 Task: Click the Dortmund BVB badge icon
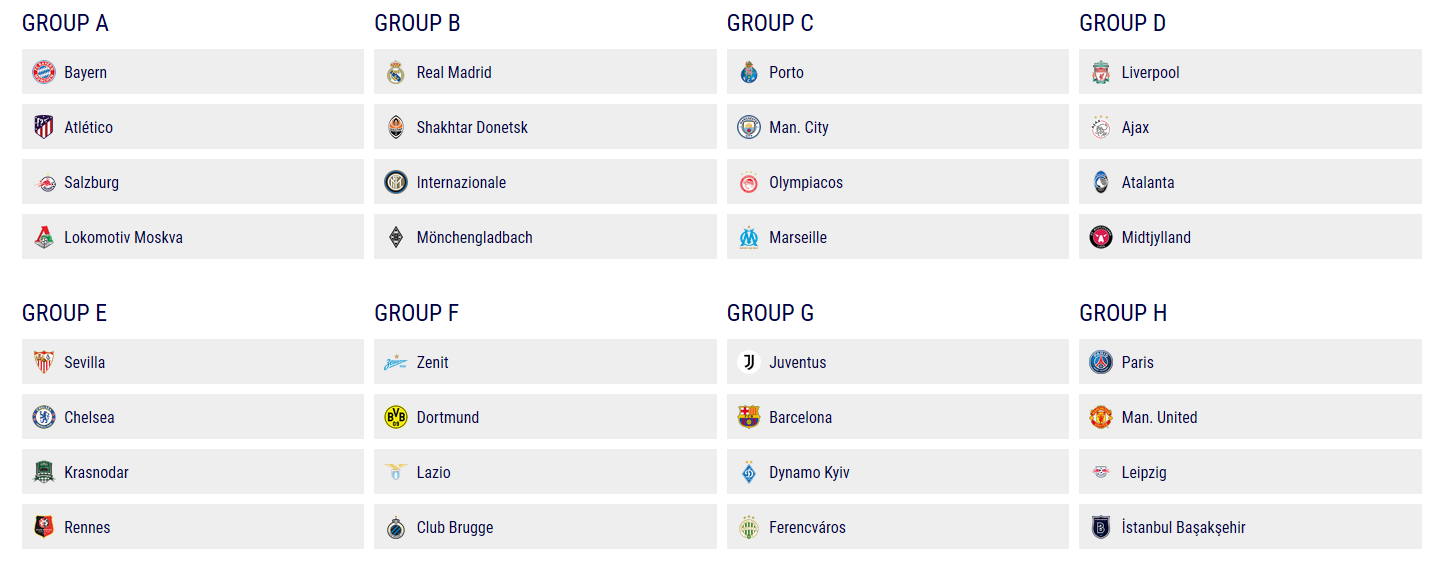click(396, 417)
